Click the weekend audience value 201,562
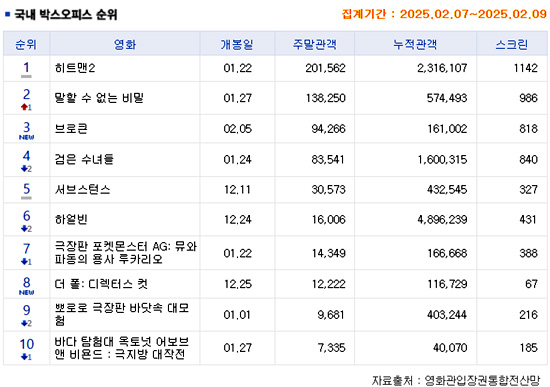Viewport: 550px width, 387px height. click(x=325, y=68)
